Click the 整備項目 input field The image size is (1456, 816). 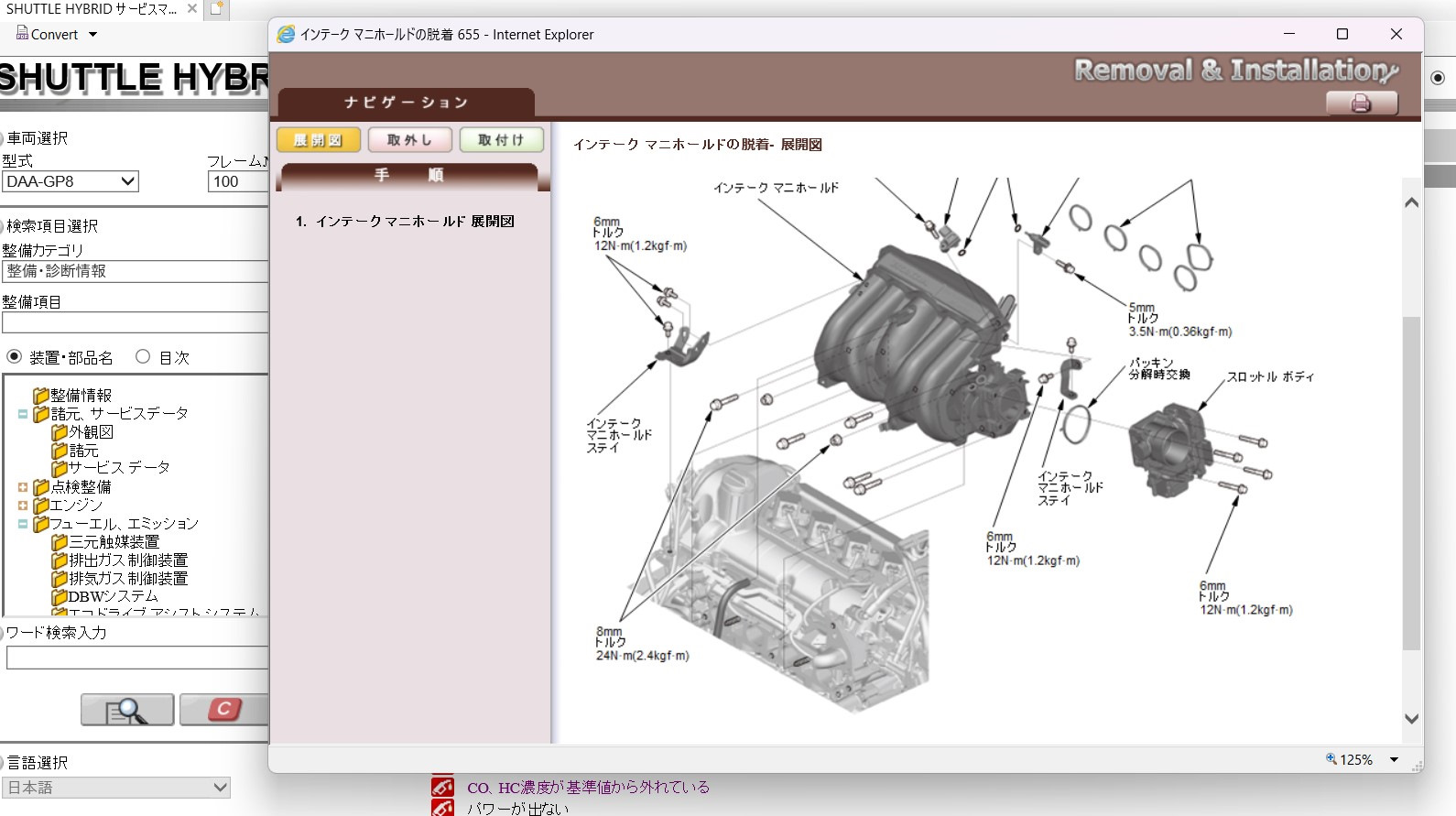(x=135, y=322)
